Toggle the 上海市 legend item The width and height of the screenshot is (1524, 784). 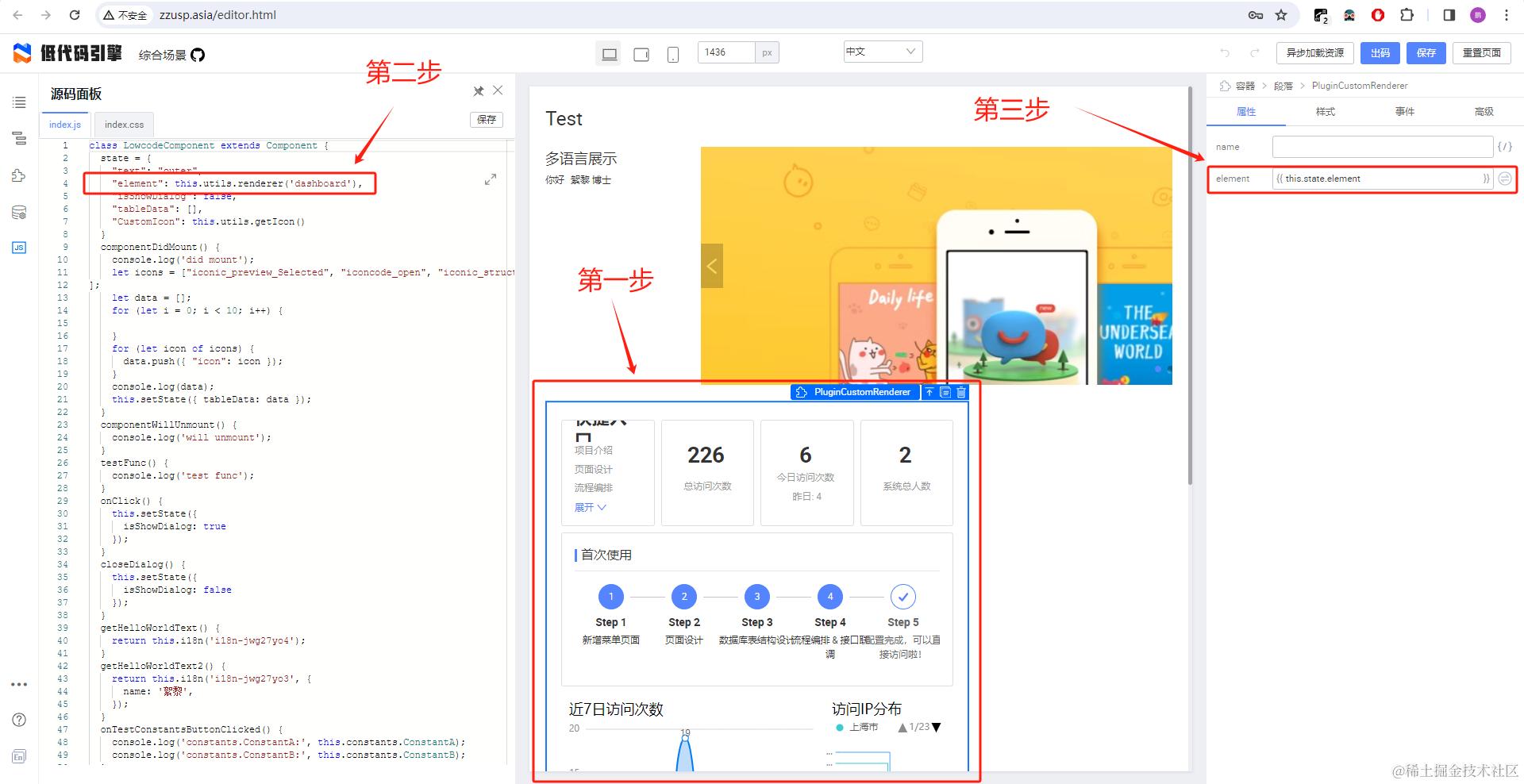coord(857,727)
